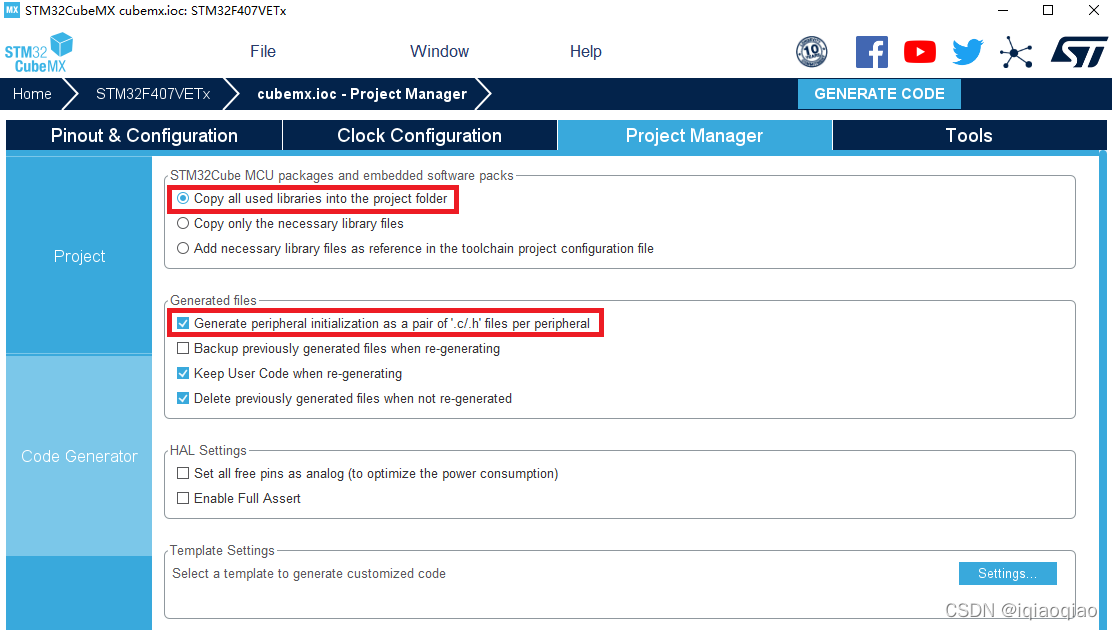Click cubemx.ioc - Project Manager breadcrumb
The image size is (1112, 630).
pos(362,94)
